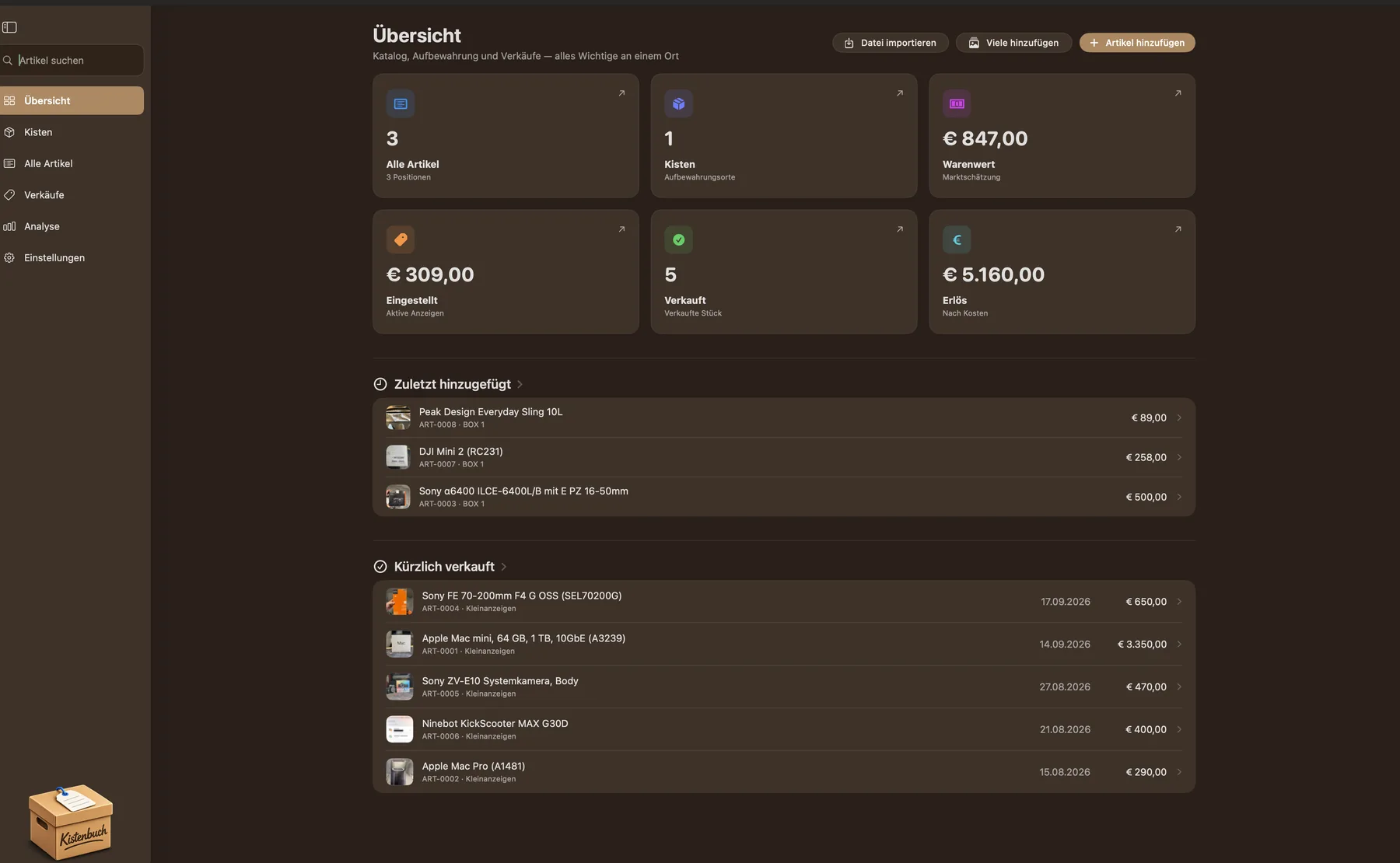The image size is (1400, 863).
Task: Click the check icon beside Kürzlich verkauft
Action: (x=380, y=567)
